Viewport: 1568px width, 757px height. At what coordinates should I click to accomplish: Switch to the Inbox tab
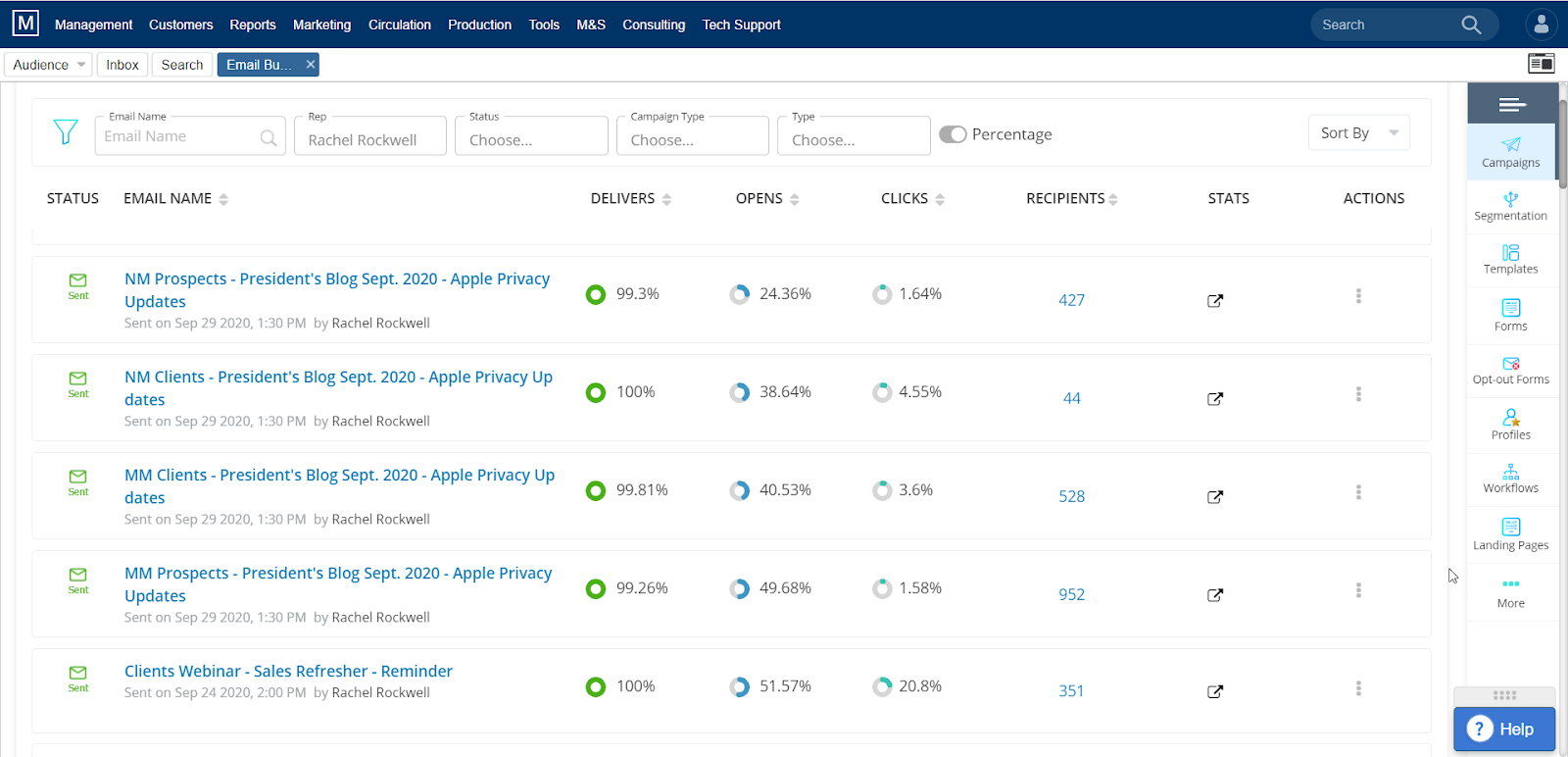pos(122,65)
